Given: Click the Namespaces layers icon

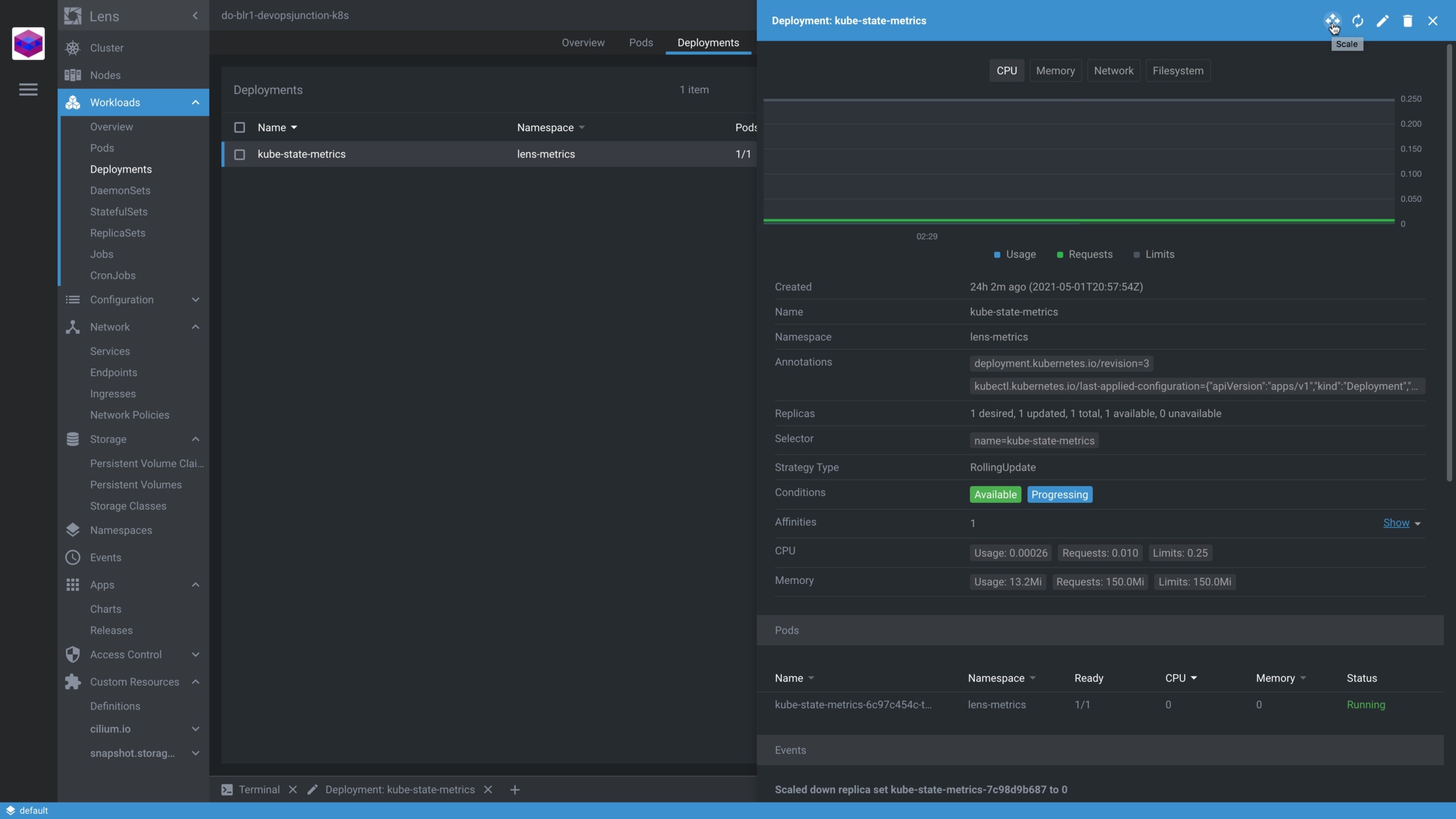Looking at the screenshot, I should (73, 530).
